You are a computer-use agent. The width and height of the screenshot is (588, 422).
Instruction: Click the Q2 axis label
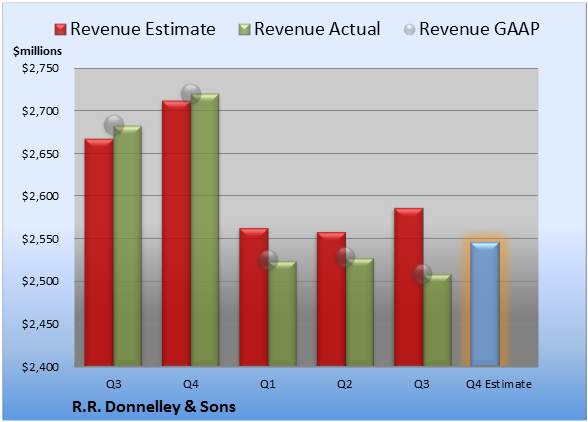point(345,384)
